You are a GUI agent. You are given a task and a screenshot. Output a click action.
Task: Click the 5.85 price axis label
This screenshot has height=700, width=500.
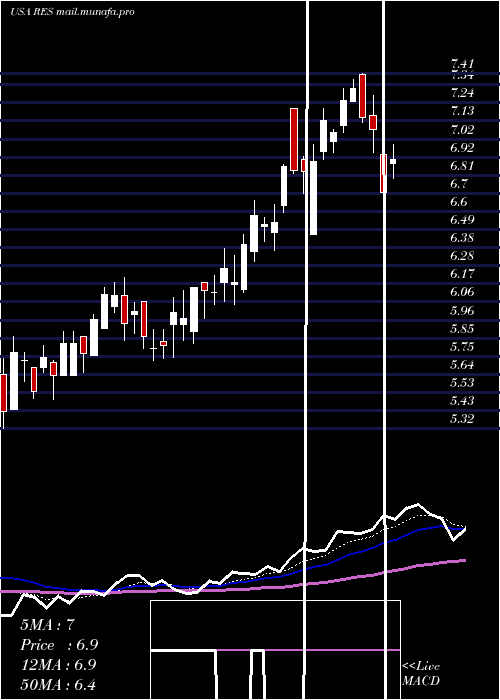pyautogui.click(x=462, y=329)
